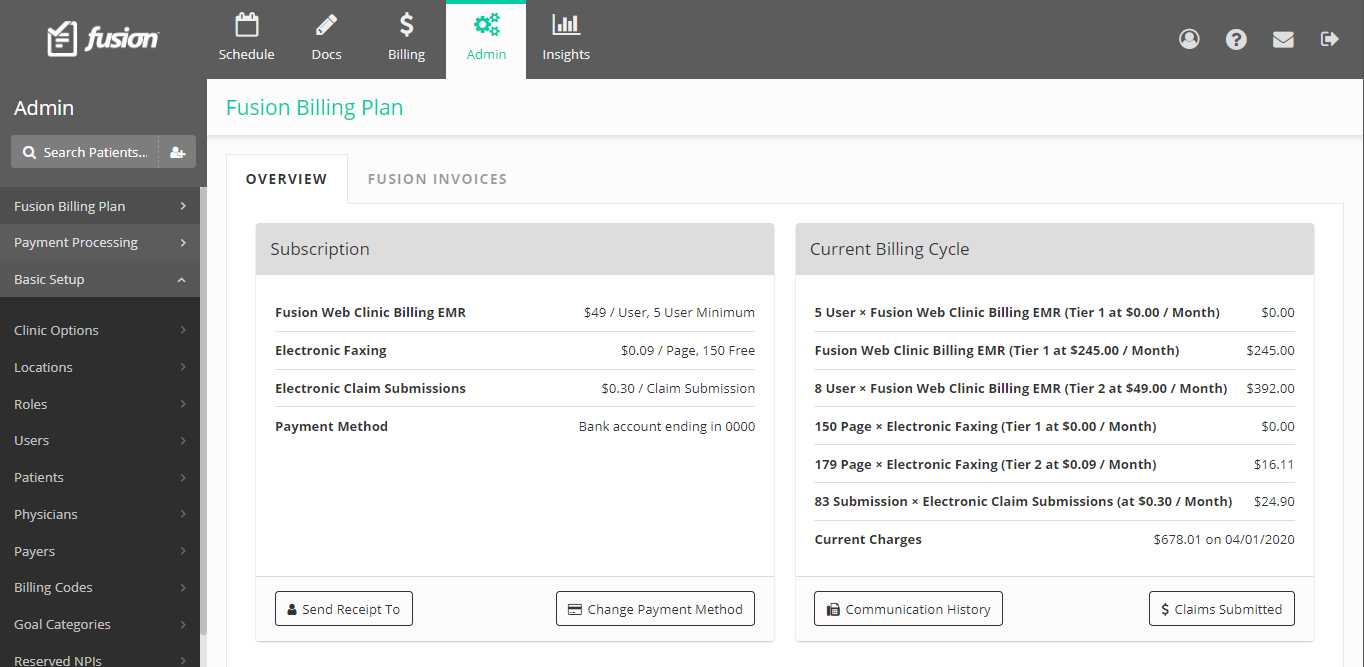Screen dimensions: 1364x667
Task: Open Insights via the bar chart icon
Action: coord(566,25)
